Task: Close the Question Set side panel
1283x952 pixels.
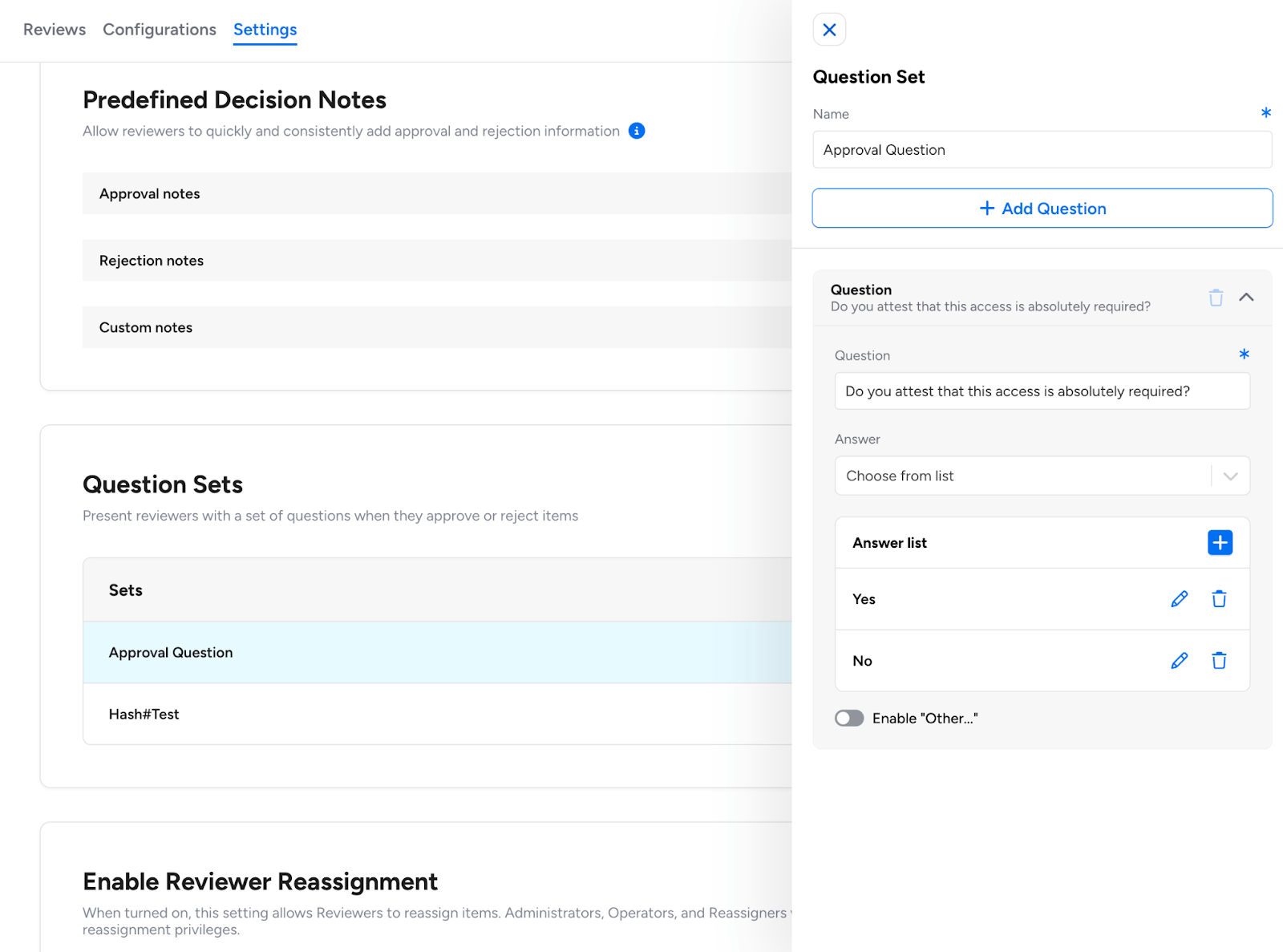Action: [829, 30]
